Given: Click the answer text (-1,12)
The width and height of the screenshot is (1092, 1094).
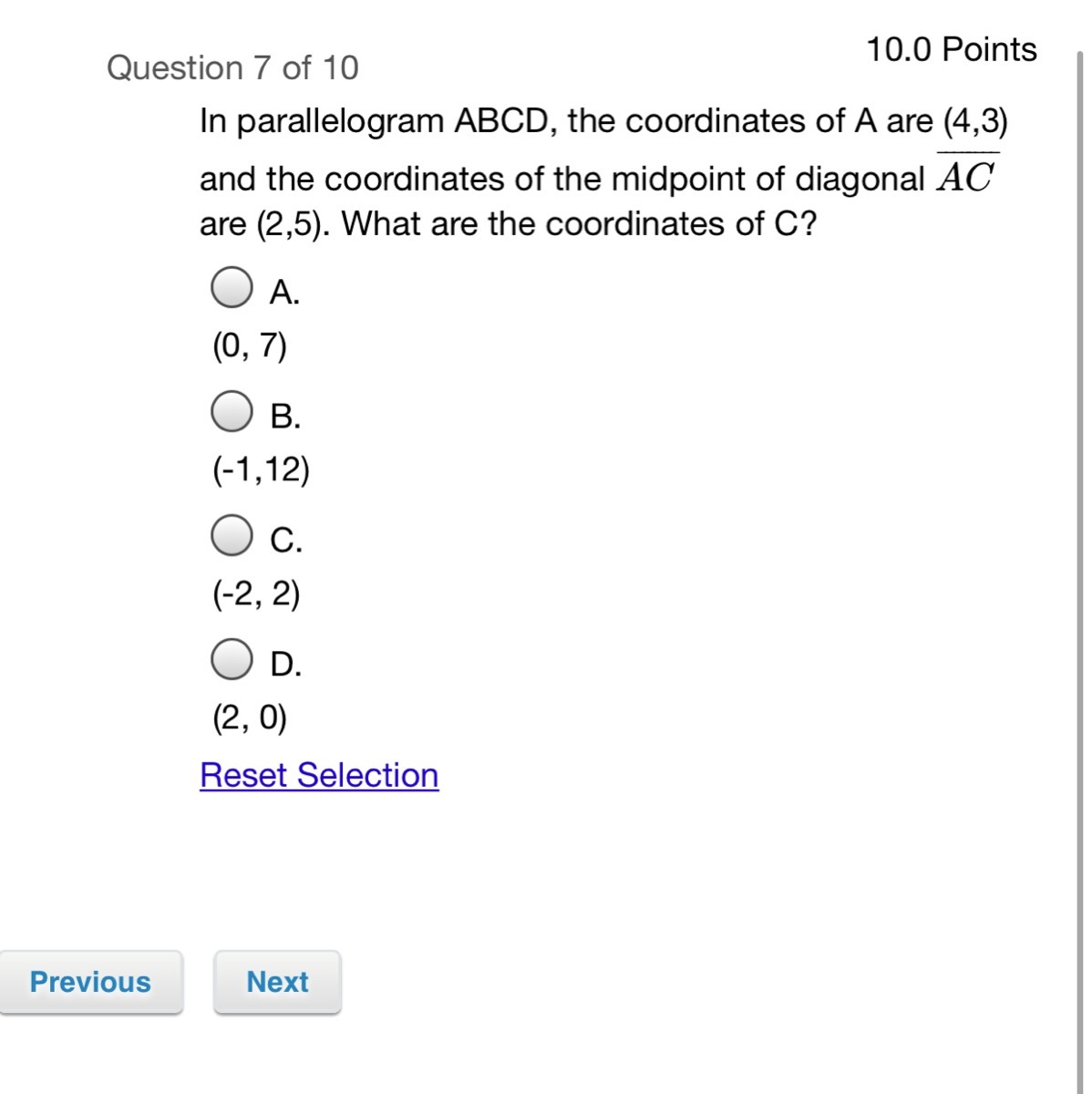Looking at the screenshot, I should (x=261, y=470).
